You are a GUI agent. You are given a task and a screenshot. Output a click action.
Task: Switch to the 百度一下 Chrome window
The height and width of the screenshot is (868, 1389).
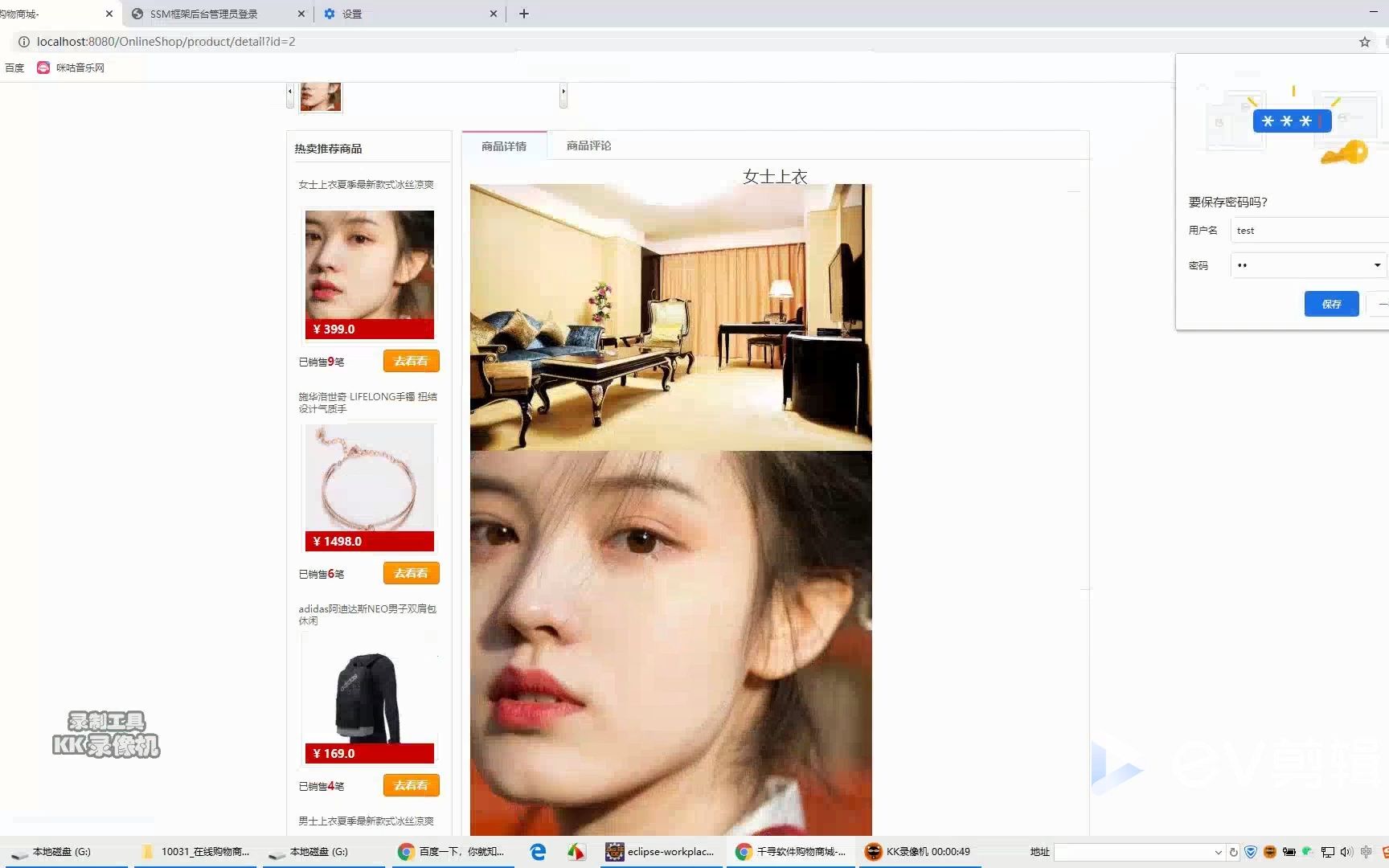tap(452, 852)
